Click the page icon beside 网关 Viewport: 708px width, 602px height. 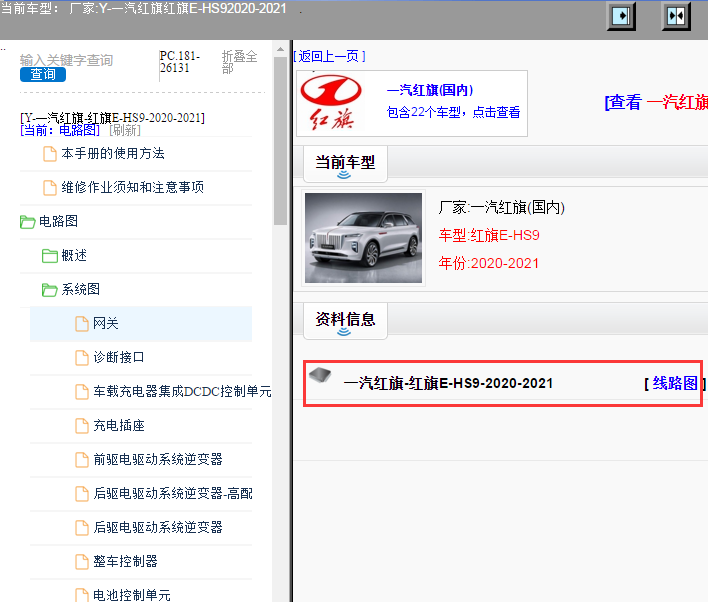(82, 323)
